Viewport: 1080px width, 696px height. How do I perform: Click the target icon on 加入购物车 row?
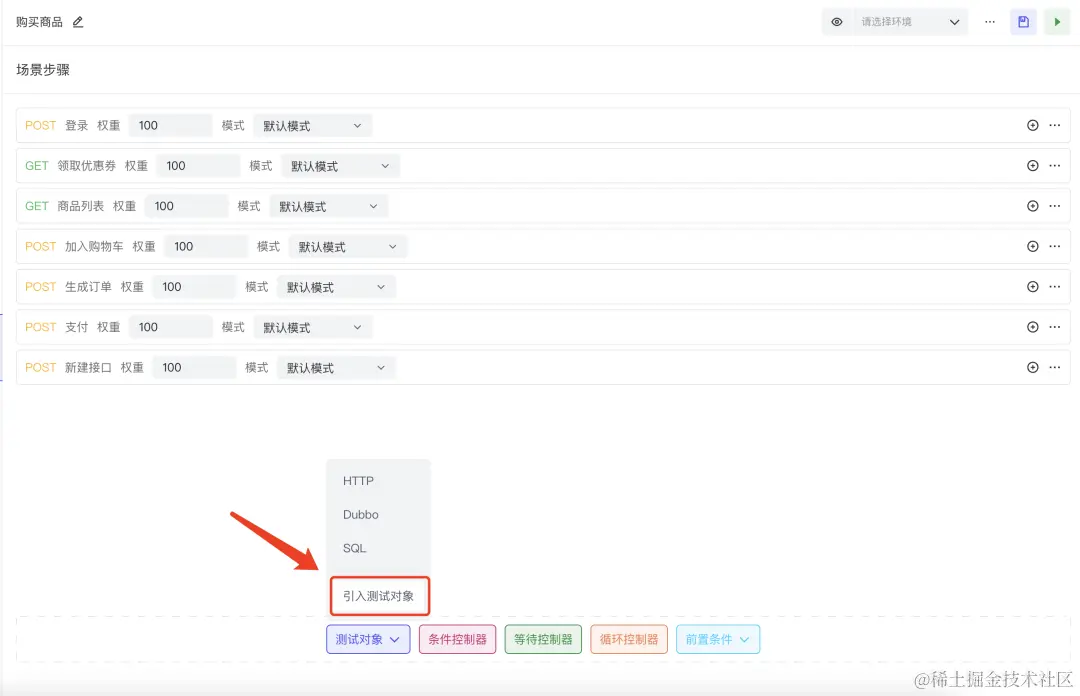coord(1032,246)
